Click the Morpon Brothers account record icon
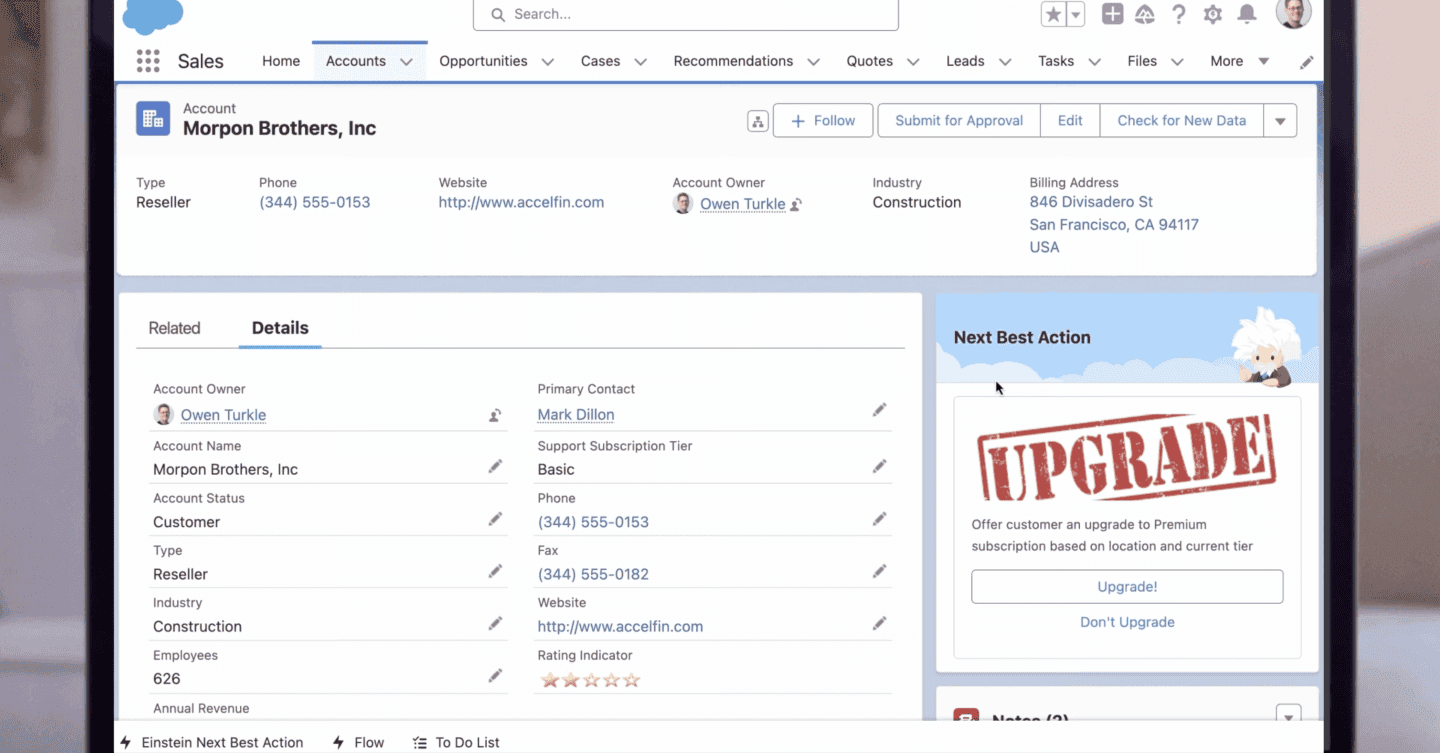The width and height of the screenshot is (1440, 753). pyautogui.click(x=153, y=119)
